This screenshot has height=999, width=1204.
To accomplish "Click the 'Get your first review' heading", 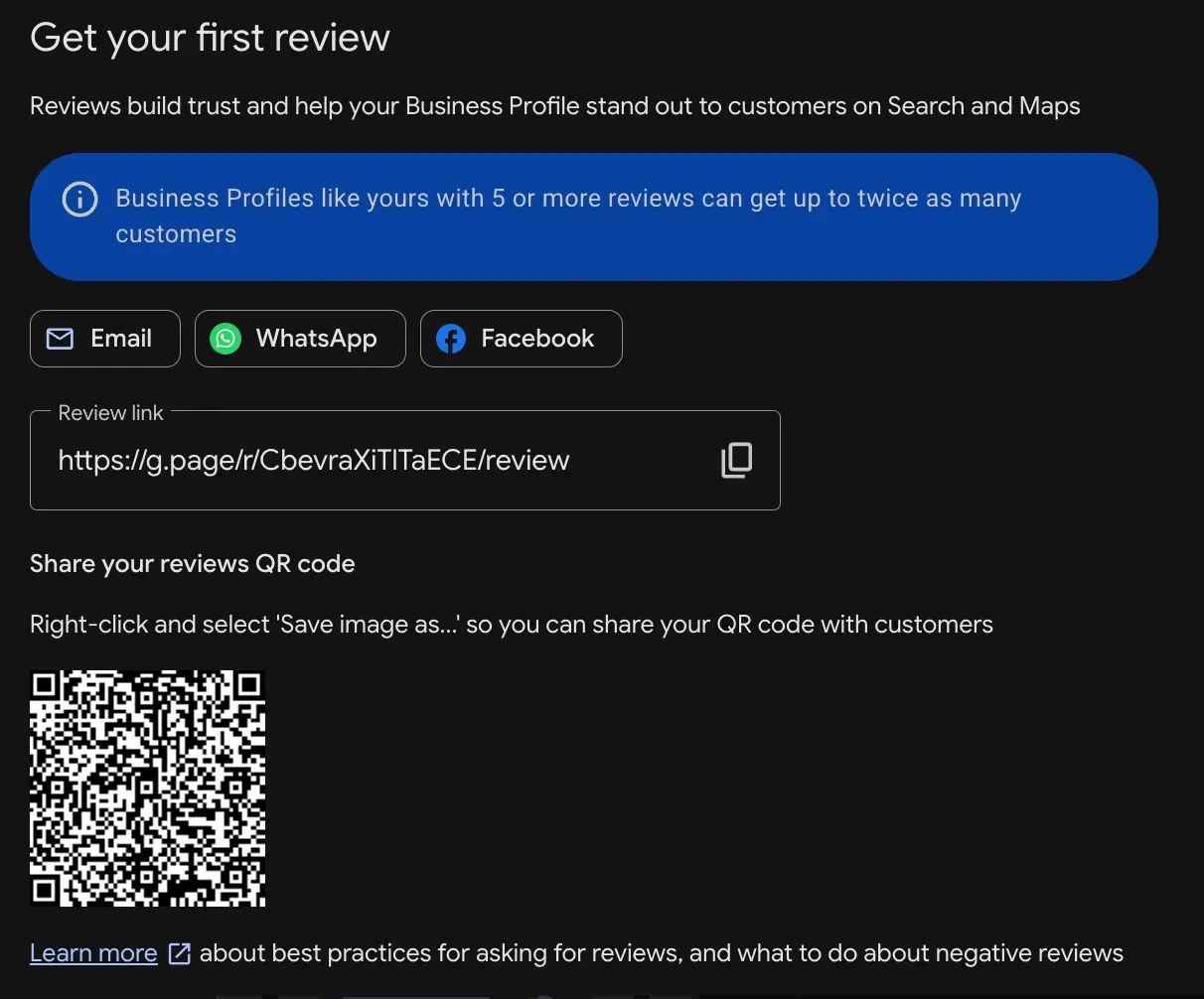I will [210, 39].
